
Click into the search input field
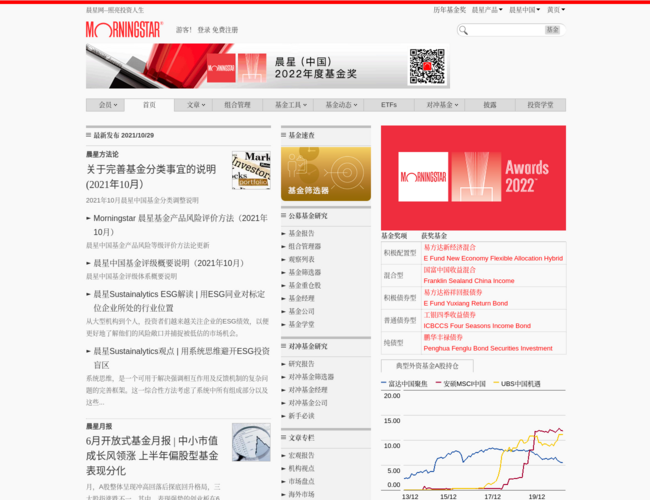pyautogui.click(x=506, y=30)
